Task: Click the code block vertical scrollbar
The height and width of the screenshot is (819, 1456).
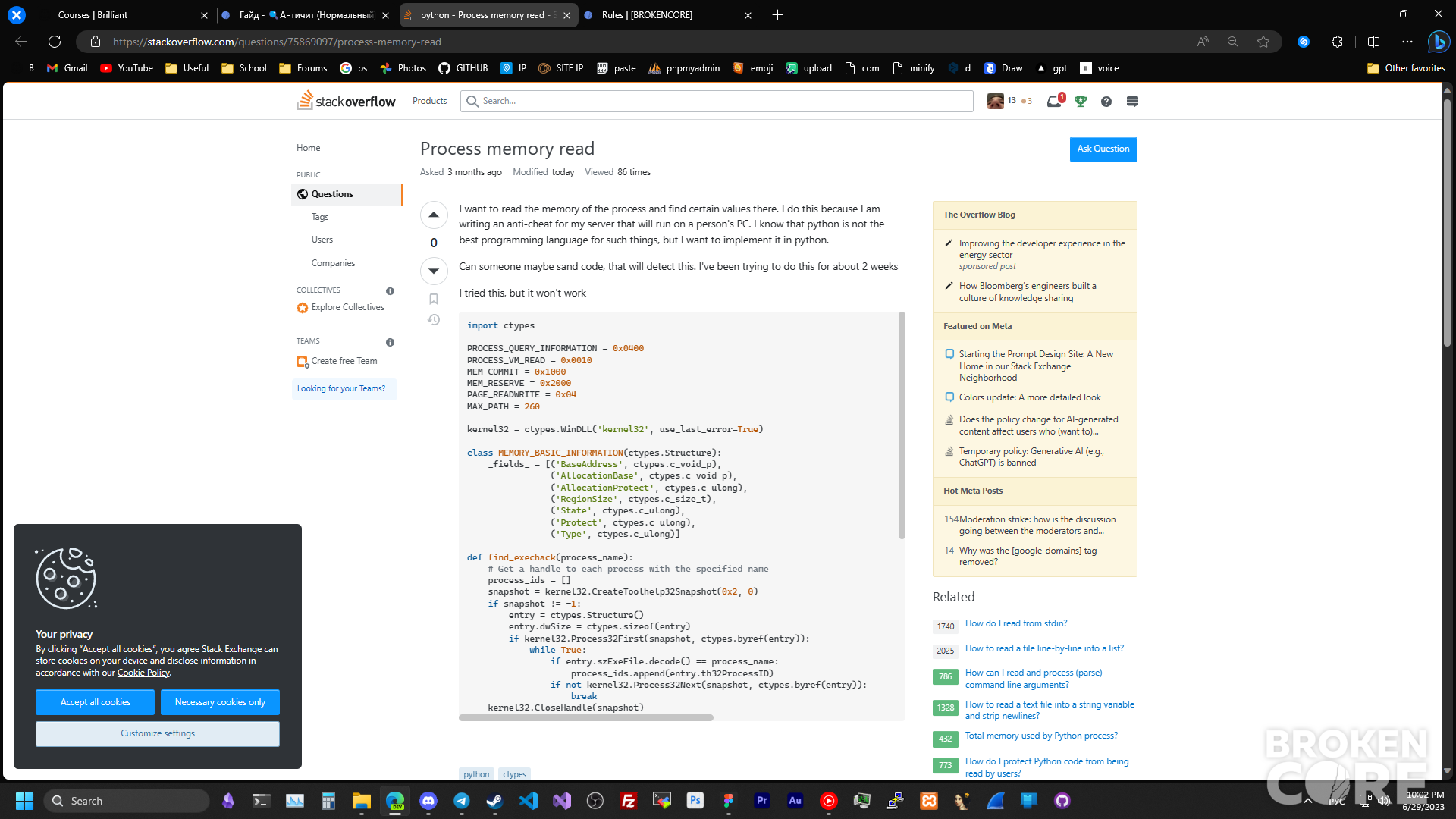Action: (x=902, y=425)
